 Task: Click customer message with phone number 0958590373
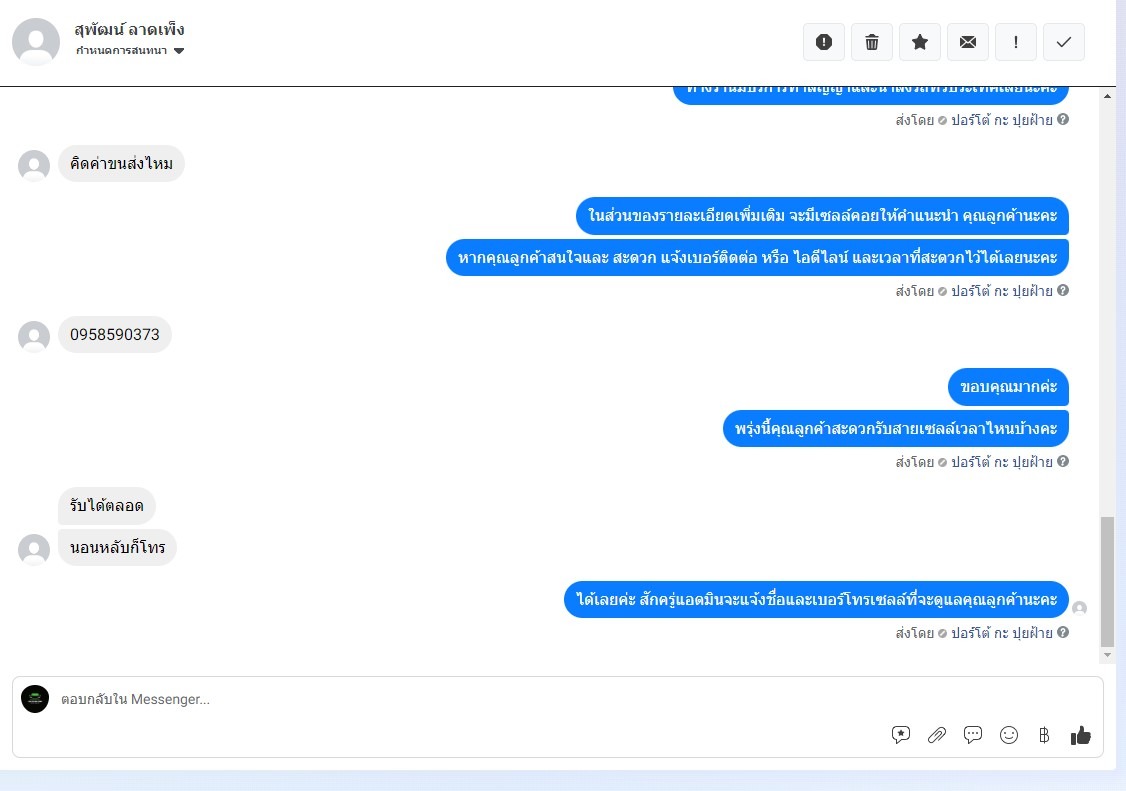(115, 335)
